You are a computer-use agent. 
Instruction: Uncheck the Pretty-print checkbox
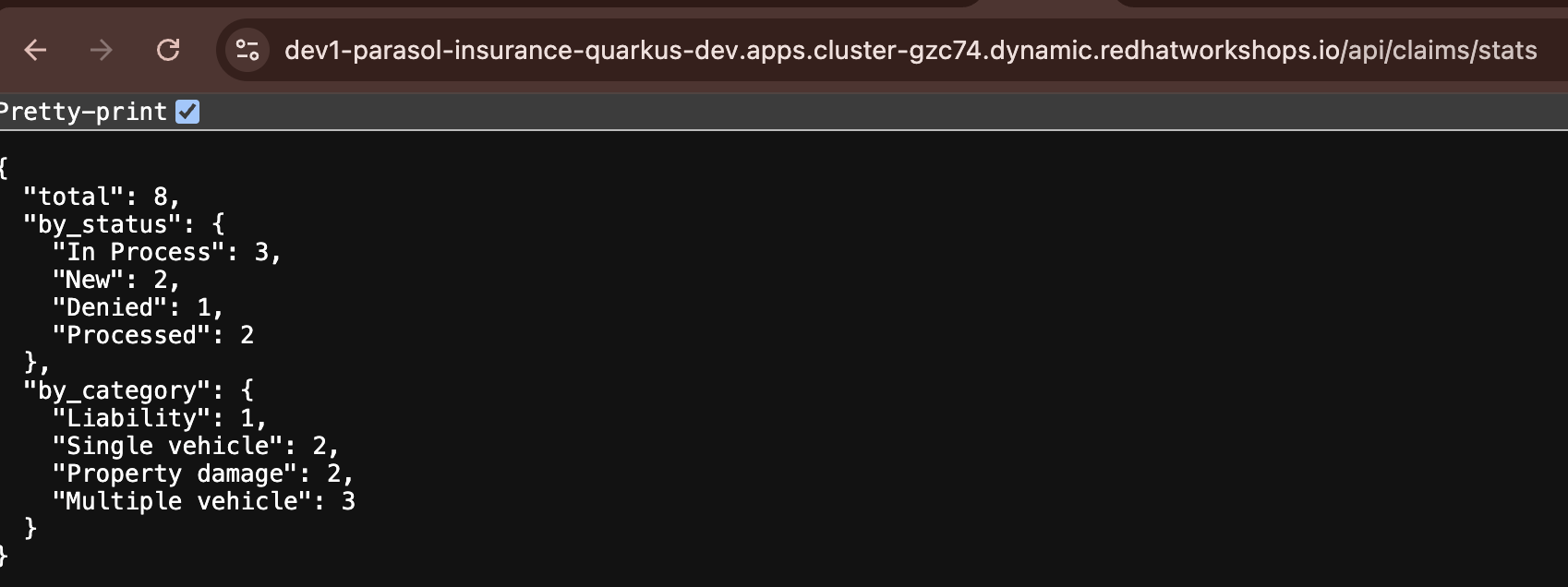(187, 112)
